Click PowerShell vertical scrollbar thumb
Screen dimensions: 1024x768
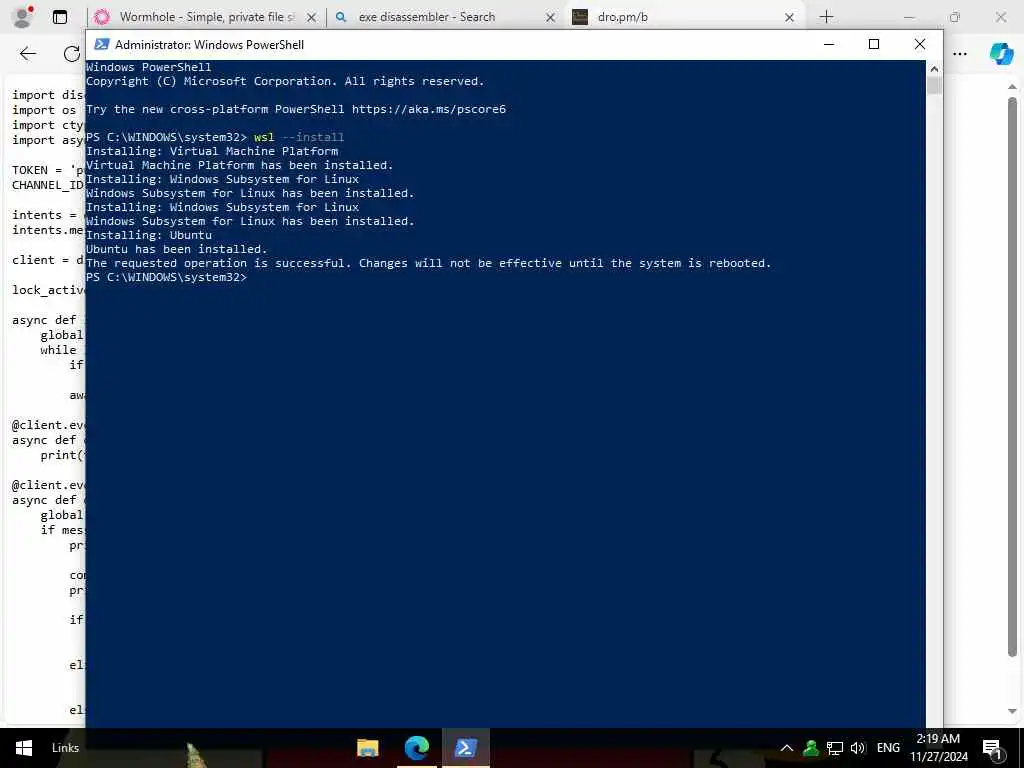pos(934,86)
